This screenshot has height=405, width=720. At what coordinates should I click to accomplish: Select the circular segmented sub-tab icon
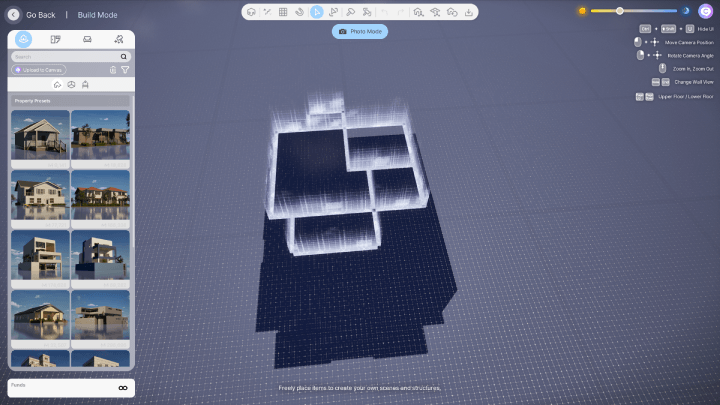coord(71,84)
